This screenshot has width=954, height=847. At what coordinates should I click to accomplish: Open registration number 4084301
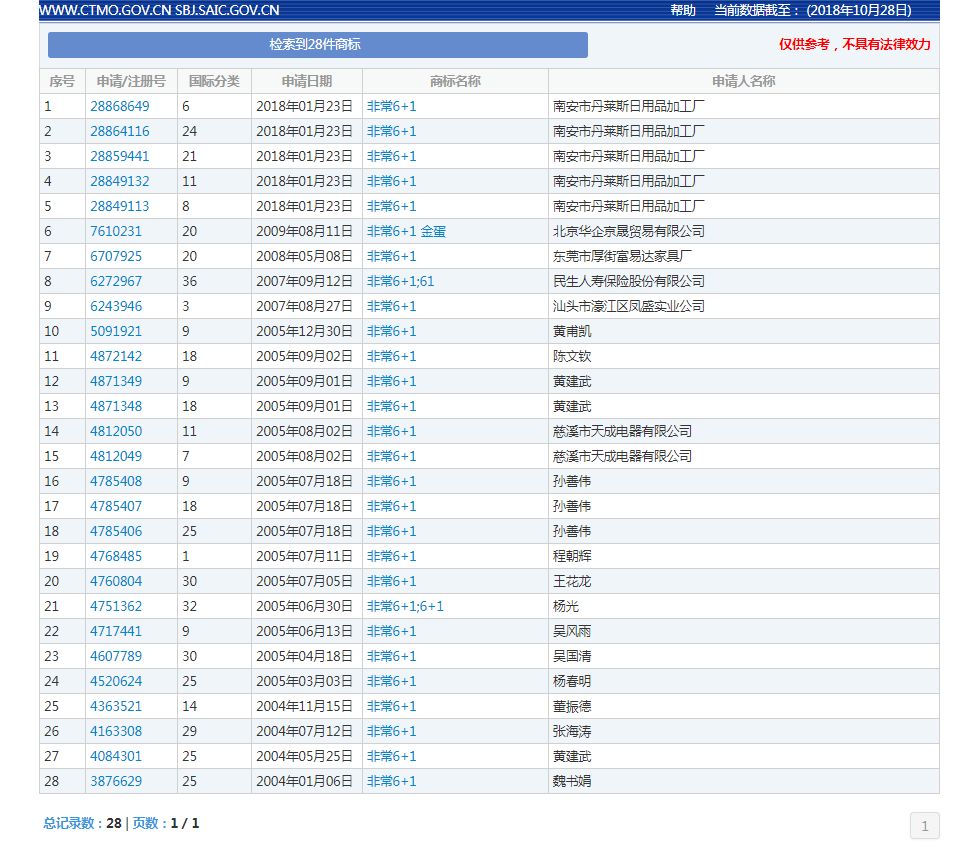point(116,756)
